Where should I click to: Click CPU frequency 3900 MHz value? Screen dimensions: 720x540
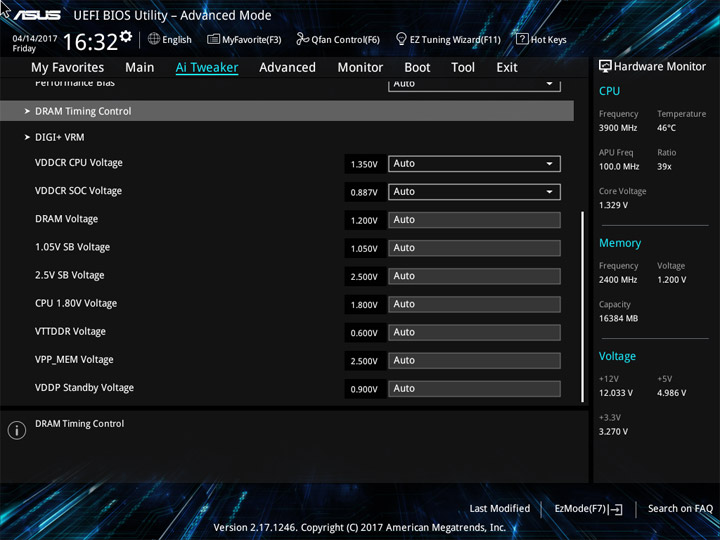coord(618,128)
